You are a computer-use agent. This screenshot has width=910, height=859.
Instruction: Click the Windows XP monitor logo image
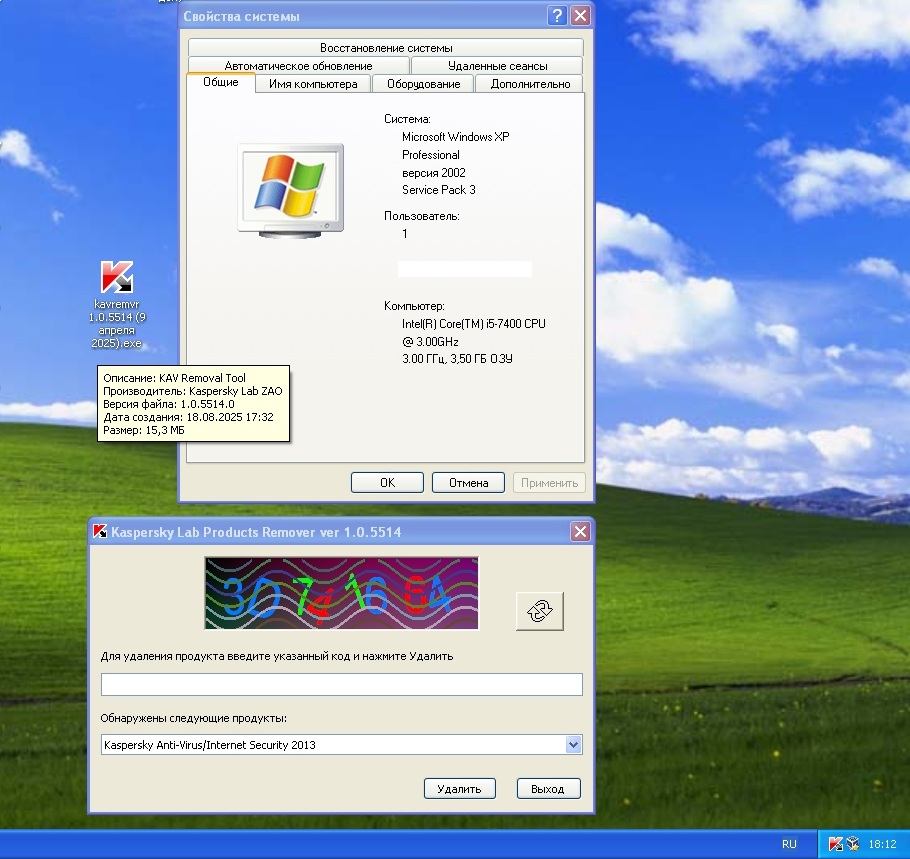pos(290,190)
